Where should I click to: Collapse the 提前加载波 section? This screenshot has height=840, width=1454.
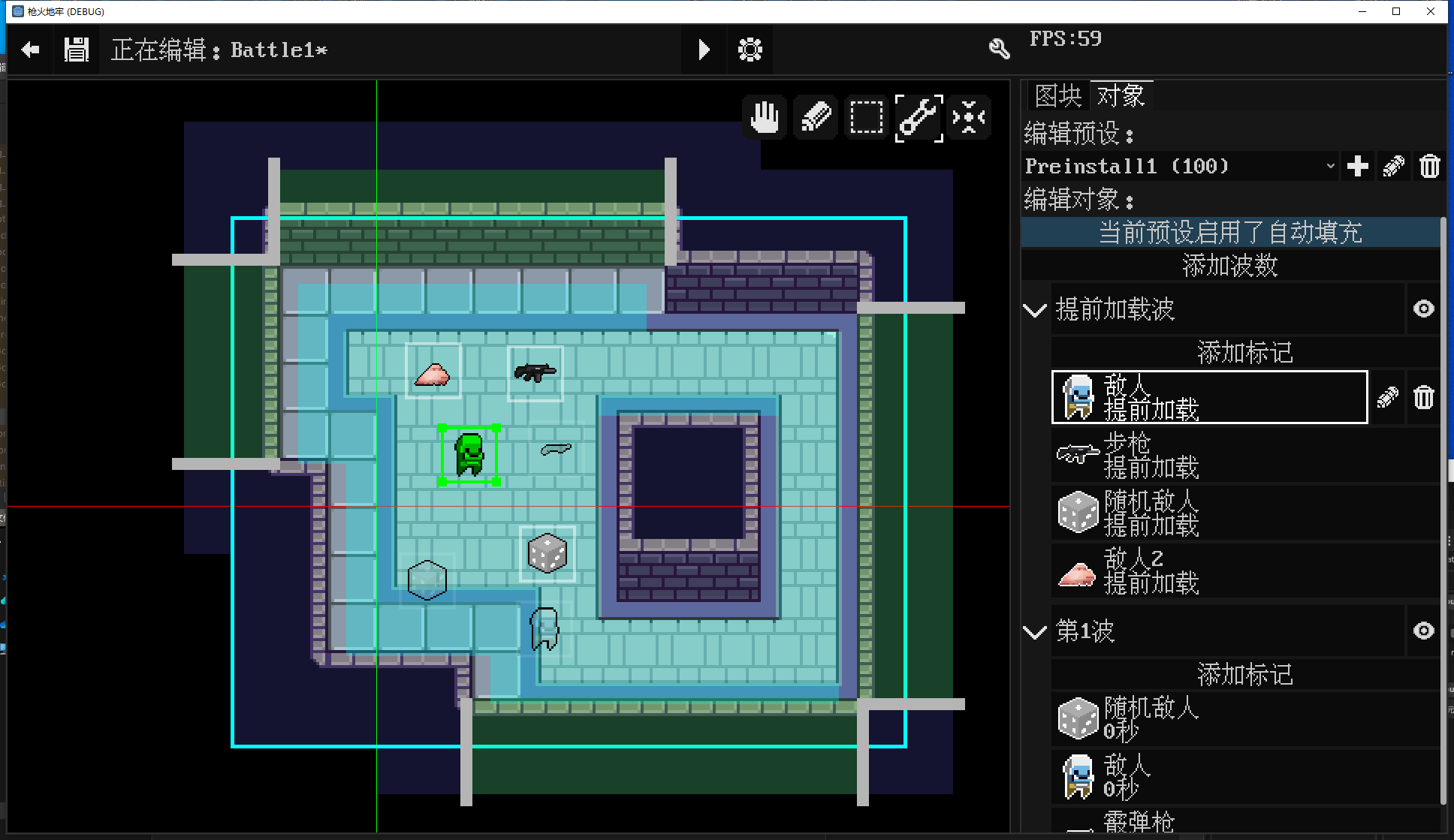[1035, 310]
